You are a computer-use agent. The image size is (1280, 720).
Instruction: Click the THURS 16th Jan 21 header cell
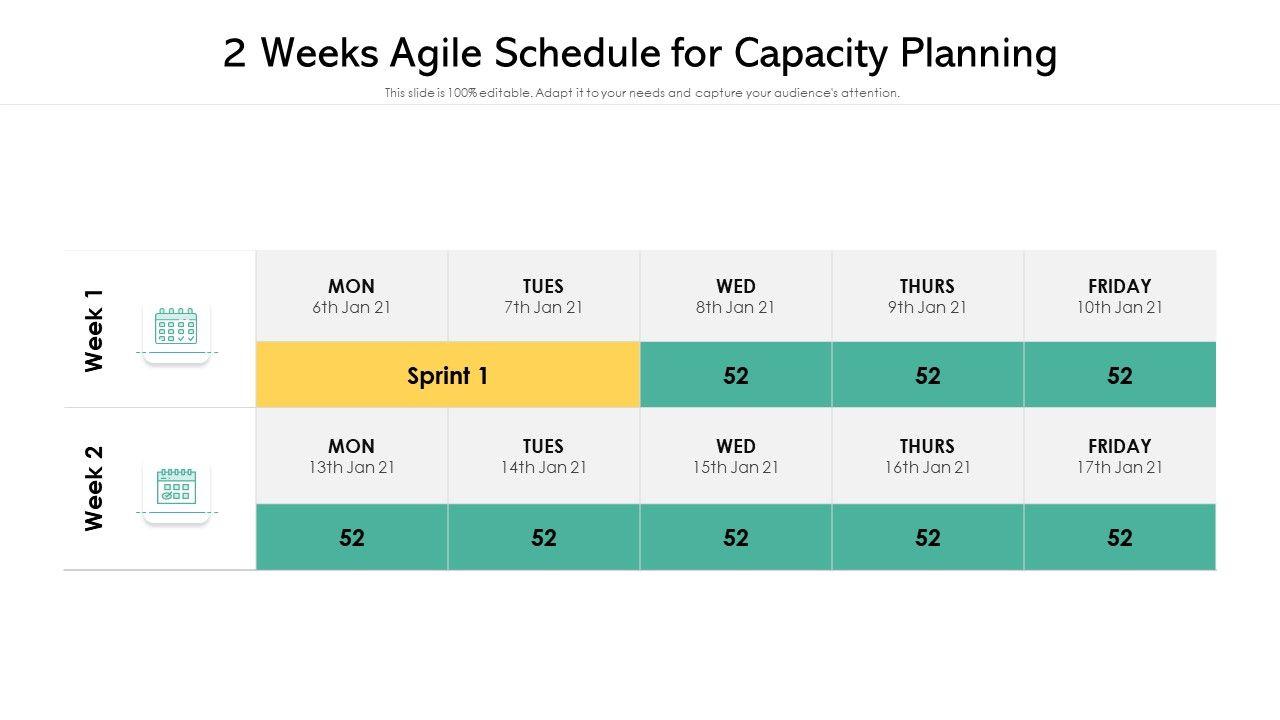(x=928, y=456)
